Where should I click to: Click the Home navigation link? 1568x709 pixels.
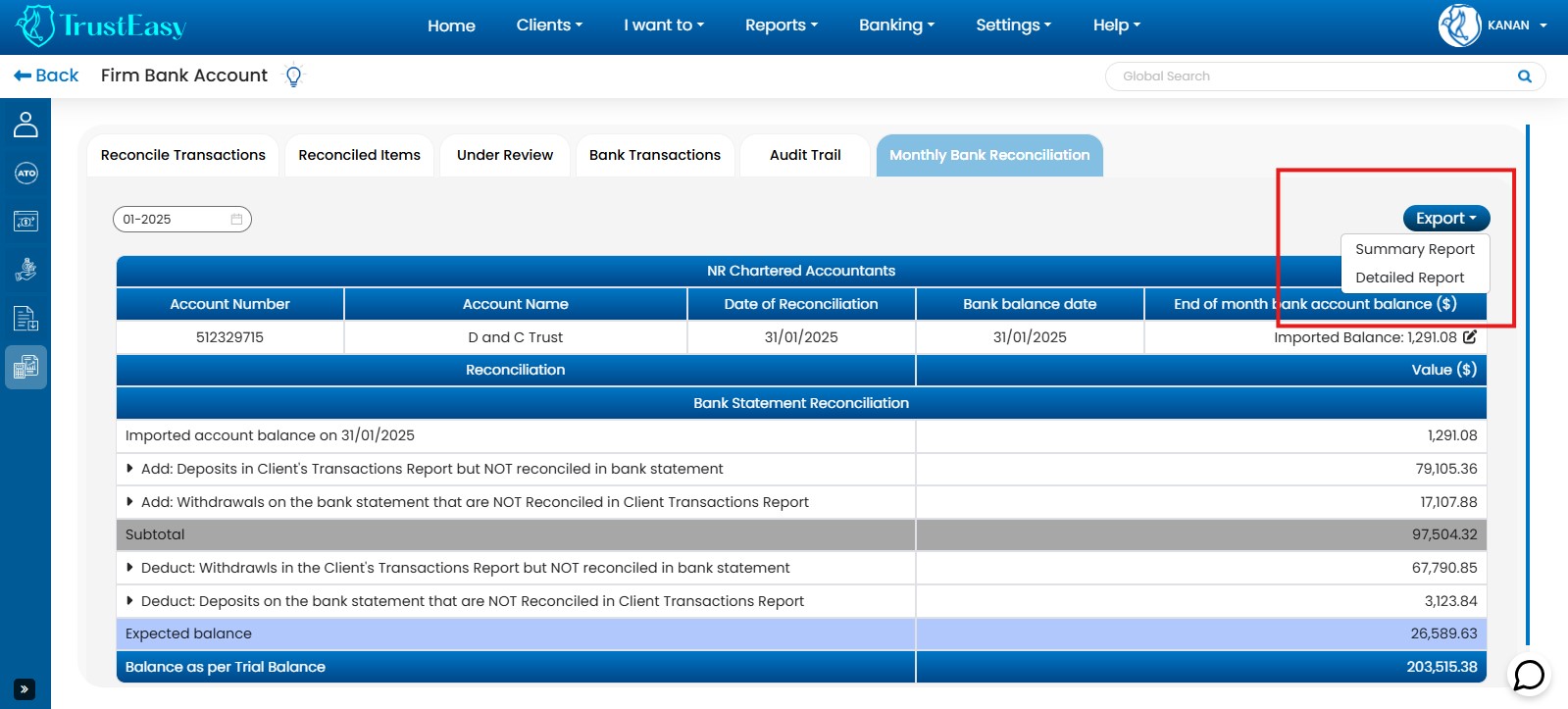pyautogui.click(x=451, y=25)
